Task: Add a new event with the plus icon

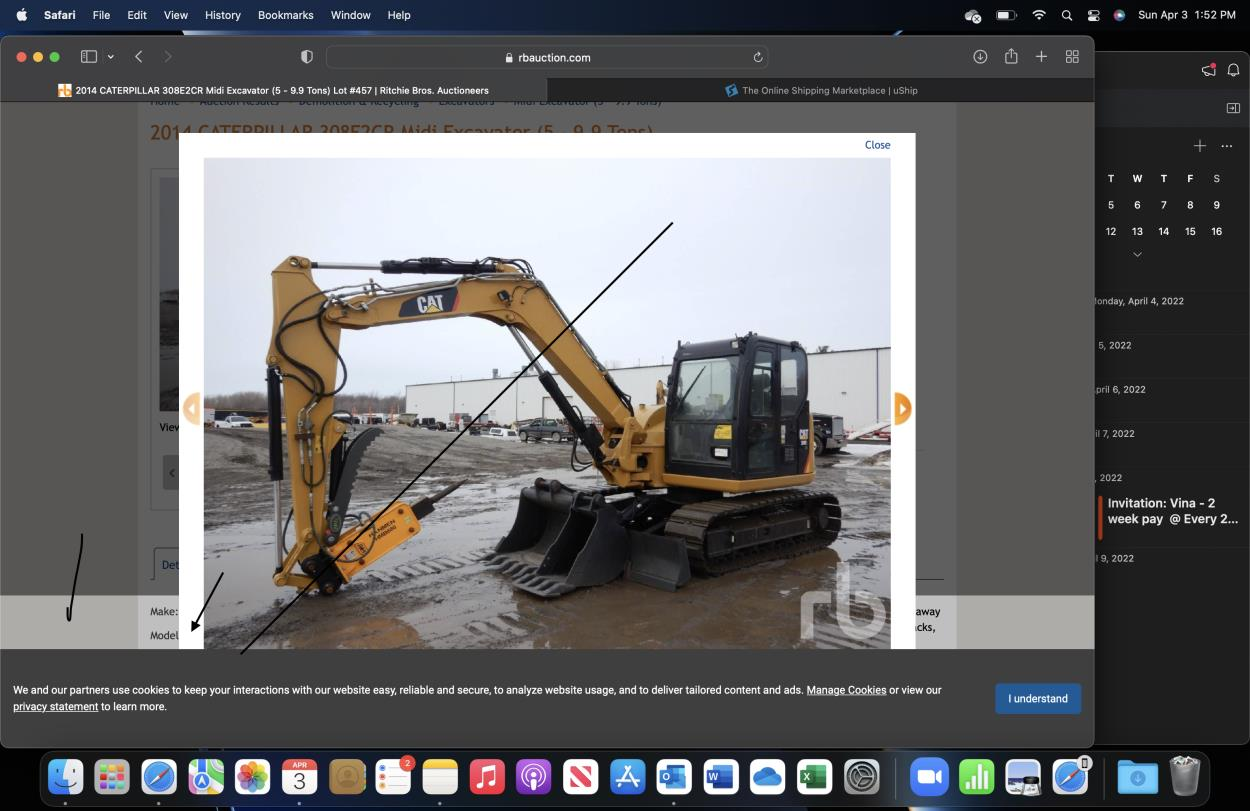Action: click(x=1200, y=146)
